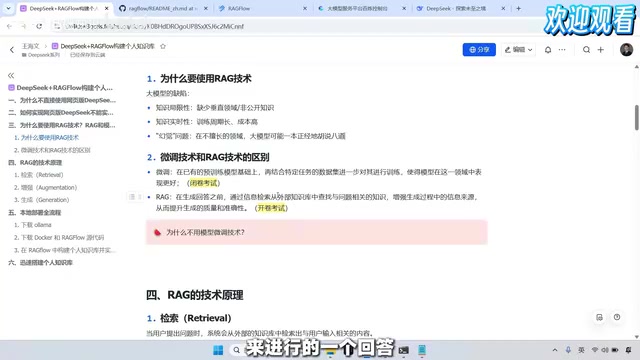Open a new browser tab

pos(518,8)
